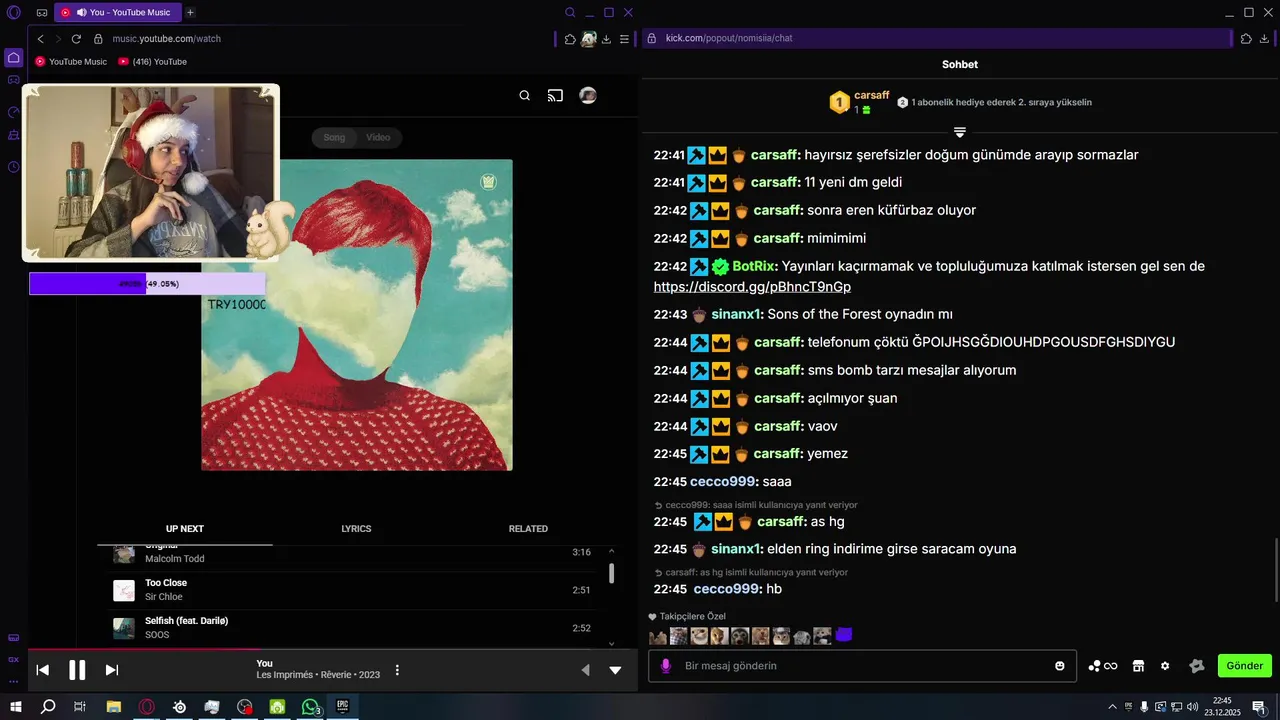This screenshot has height=720, width=1280.
Task: Click the sinanx1 Sons of the Forest message
Action: pyautogui.click(x=860, y=314)
